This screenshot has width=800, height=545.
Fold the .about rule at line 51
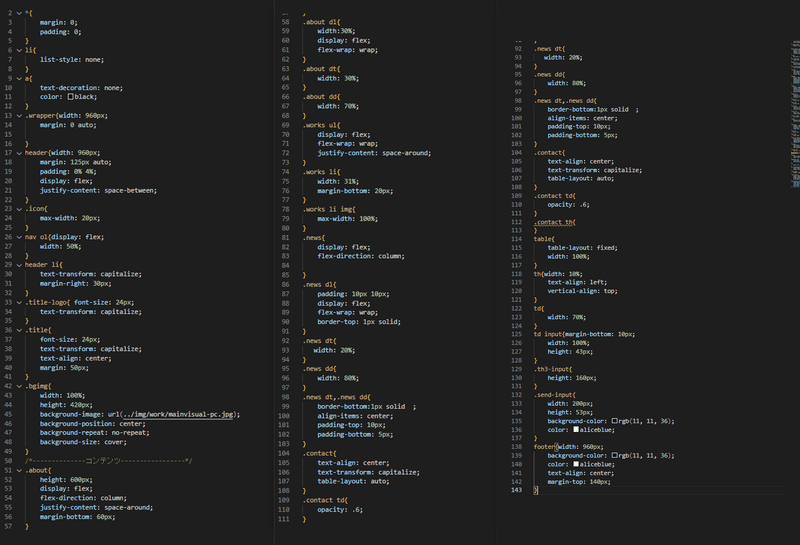tap(19, 471)
